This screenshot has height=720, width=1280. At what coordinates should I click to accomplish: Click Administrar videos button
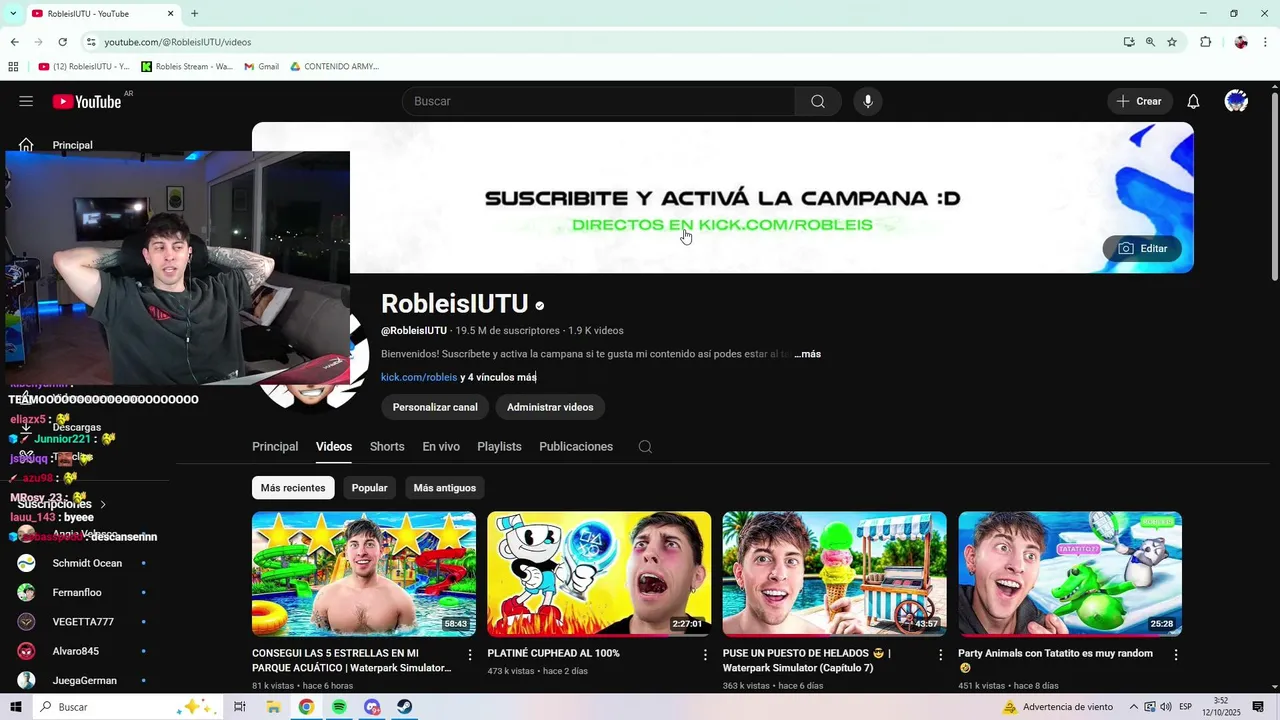tap(550, 407)
